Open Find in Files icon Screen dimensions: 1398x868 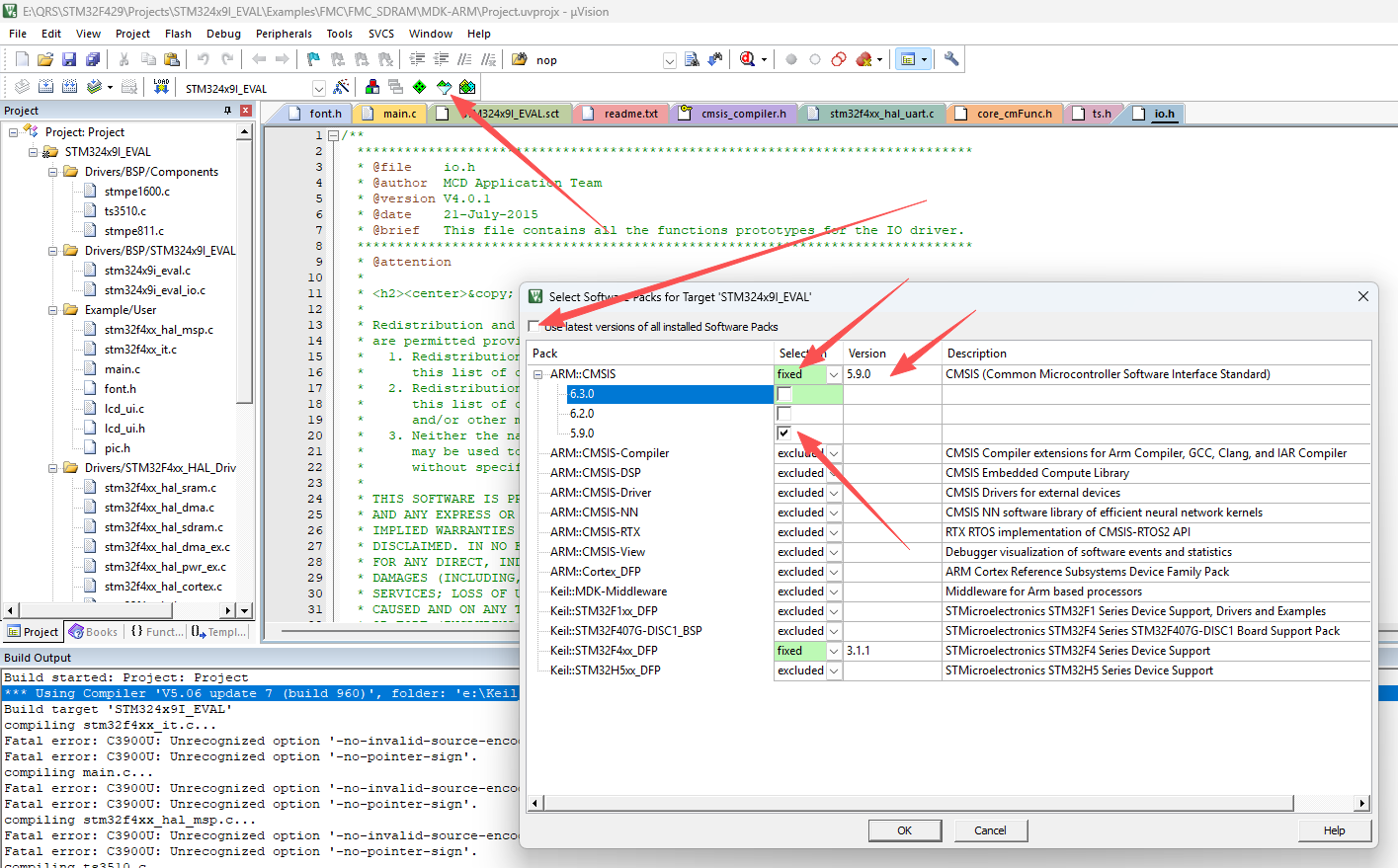coord(520,59)
